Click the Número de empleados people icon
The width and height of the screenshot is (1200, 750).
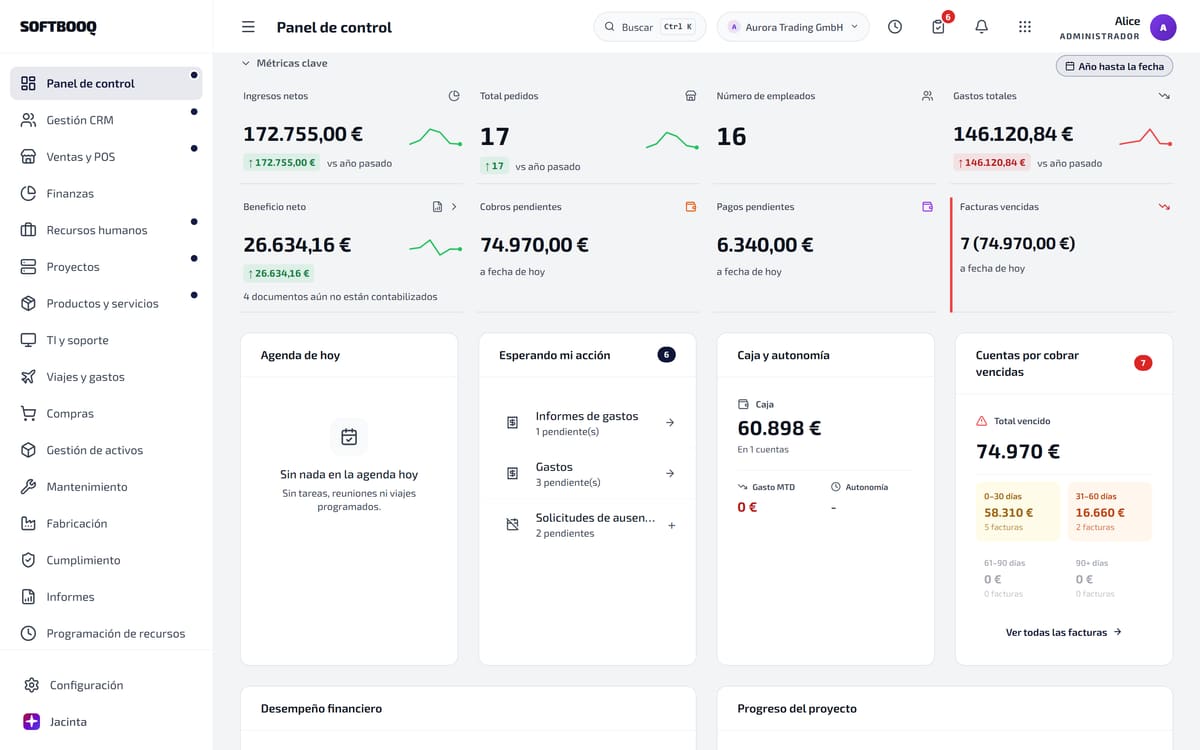pyautogui.click(x=927, y=96)
